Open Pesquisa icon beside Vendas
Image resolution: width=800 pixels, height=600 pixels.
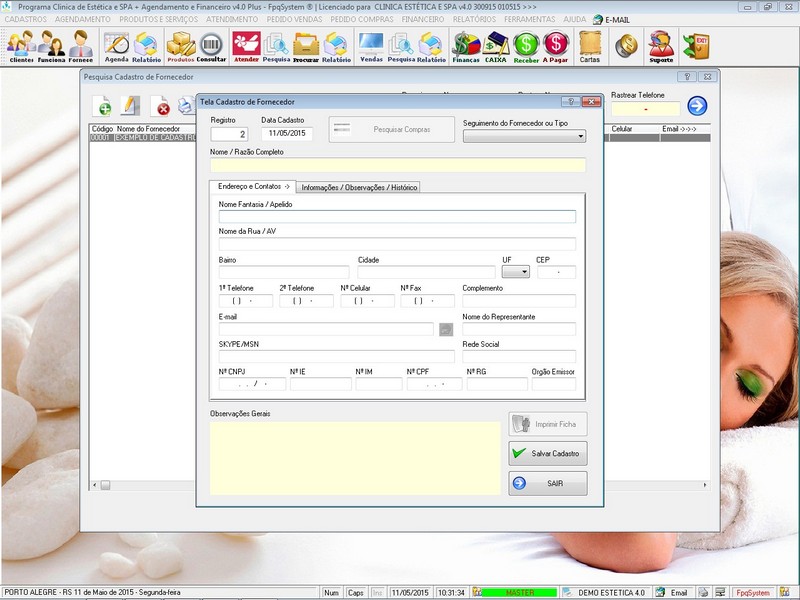point(401,47)
